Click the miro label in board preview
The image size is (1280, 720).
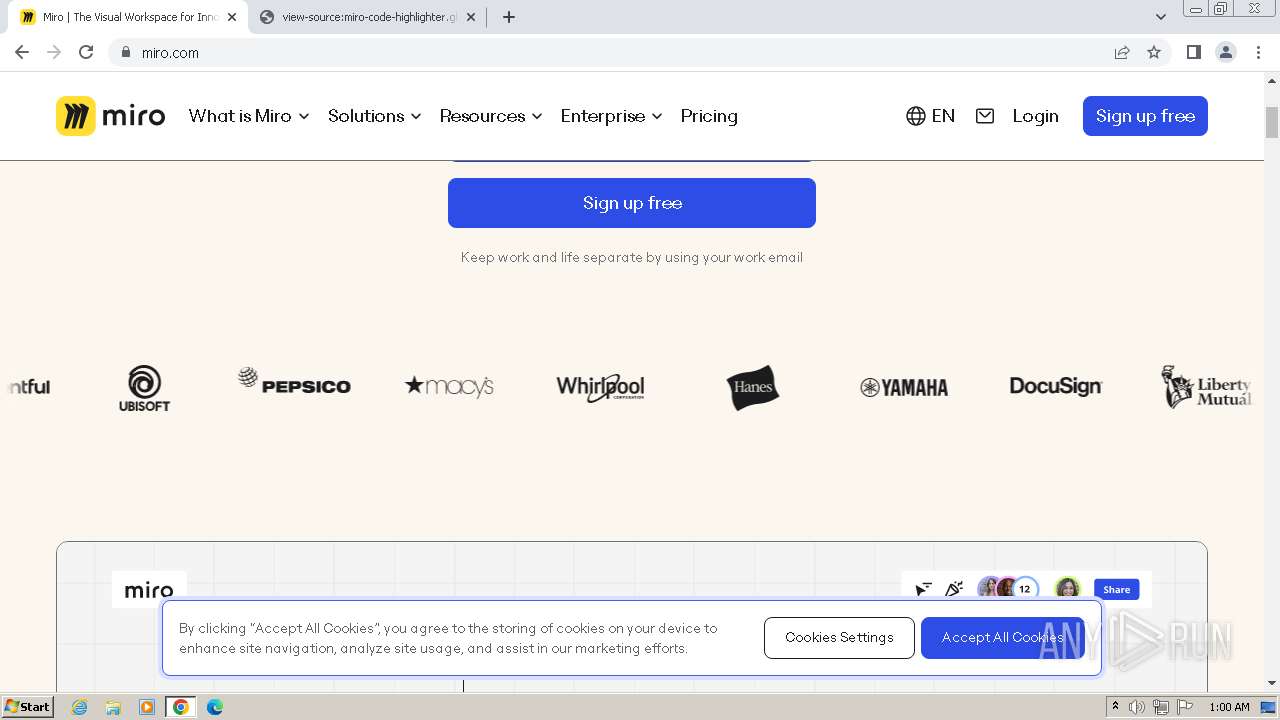149,590
